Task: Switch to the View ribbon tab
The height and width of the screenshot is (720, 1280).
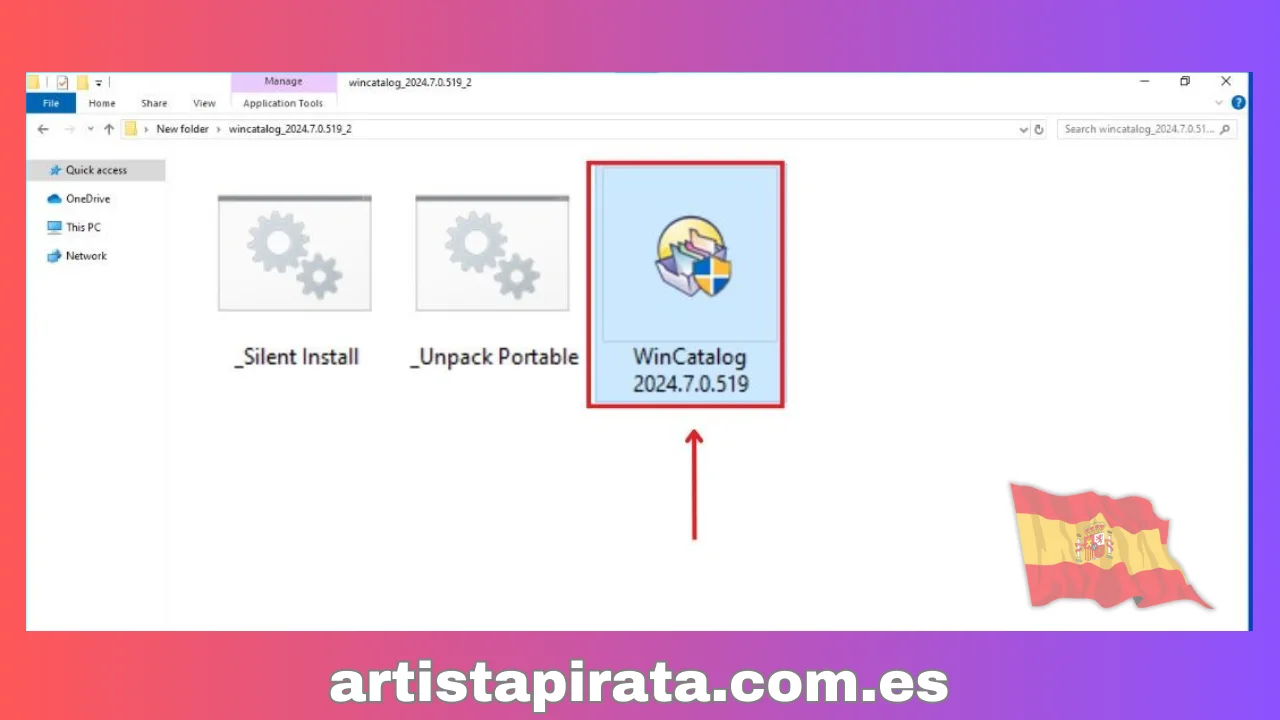Action: click(x=204, y=103)
